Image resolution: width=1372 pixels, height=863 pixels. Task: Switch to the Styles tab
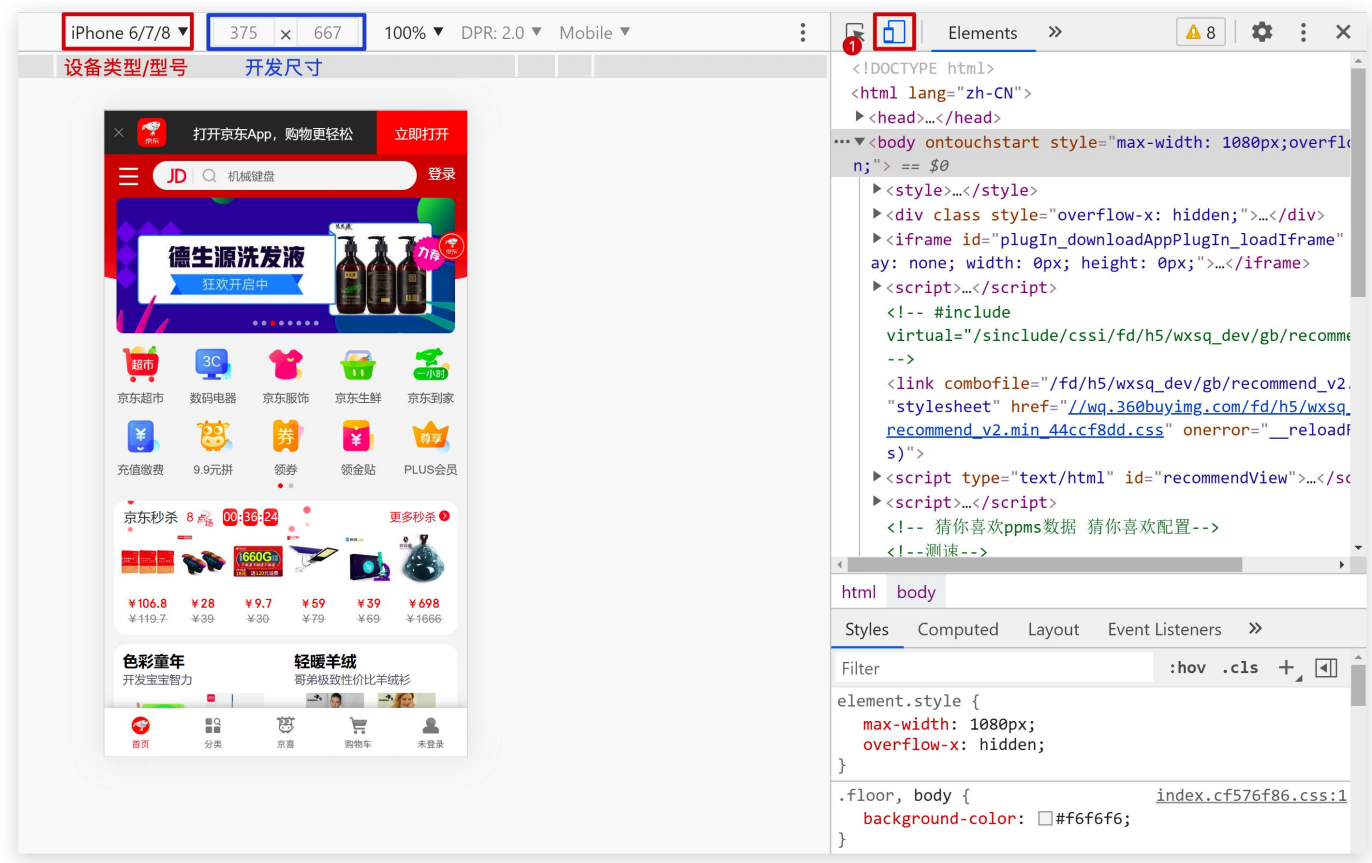(867, 629)
